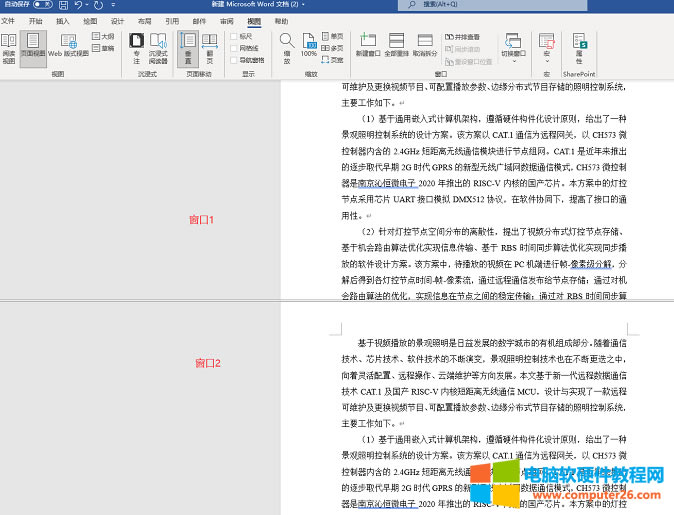Select Web 版式视图 layout icon

[69, 47]
